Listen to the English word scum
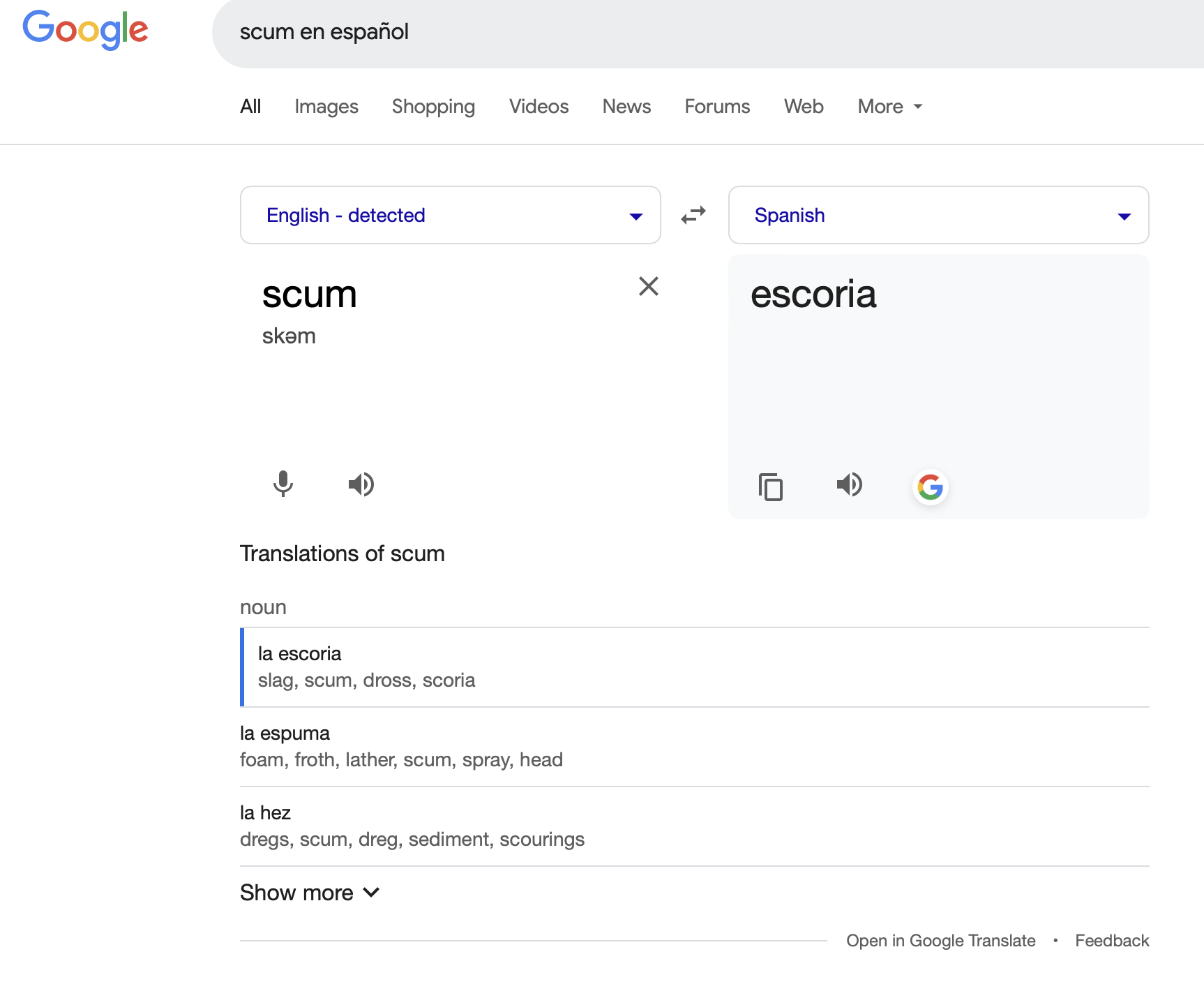This screenshot has height=998, width=1204. tap(361, 484)
